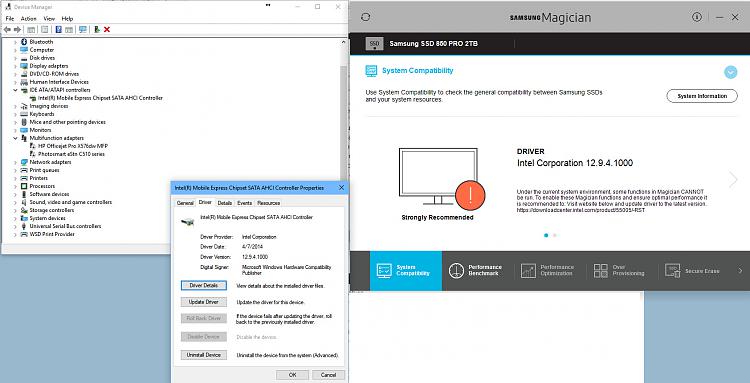Image resolution: width=750 pixels, height=383 pixels.
Task: Open Help menu in Device Manager
Action: click(67, 19)
